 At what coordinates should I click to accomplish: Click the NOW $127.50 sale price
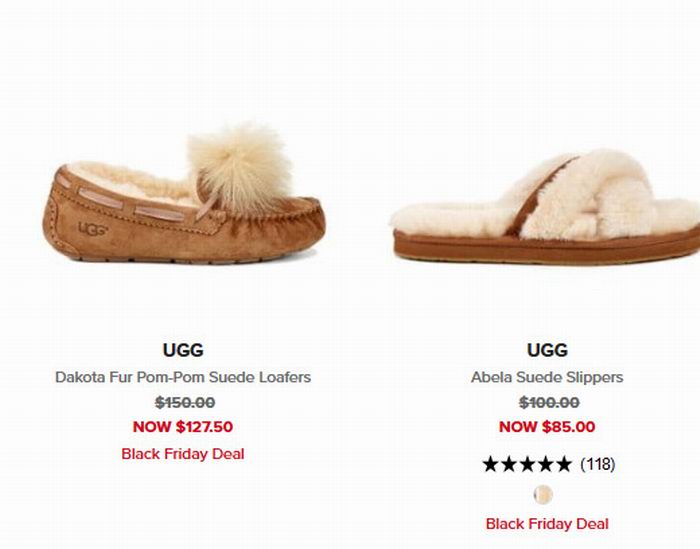pos(183,427)
